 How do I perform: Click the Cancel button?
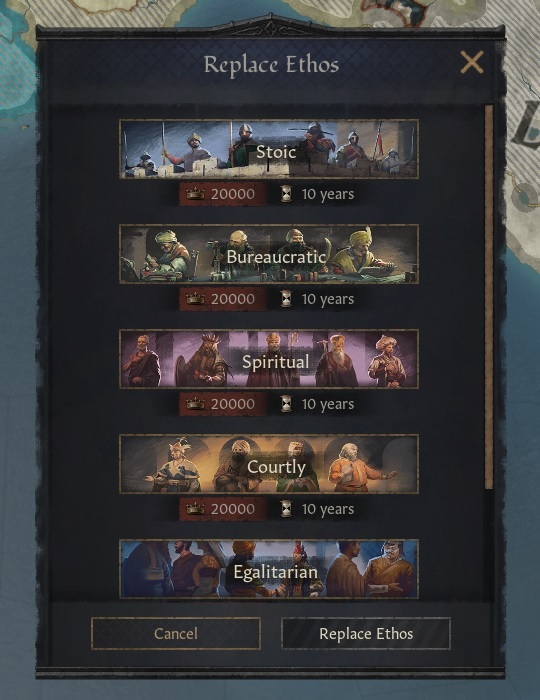click(x=176, y=633)
